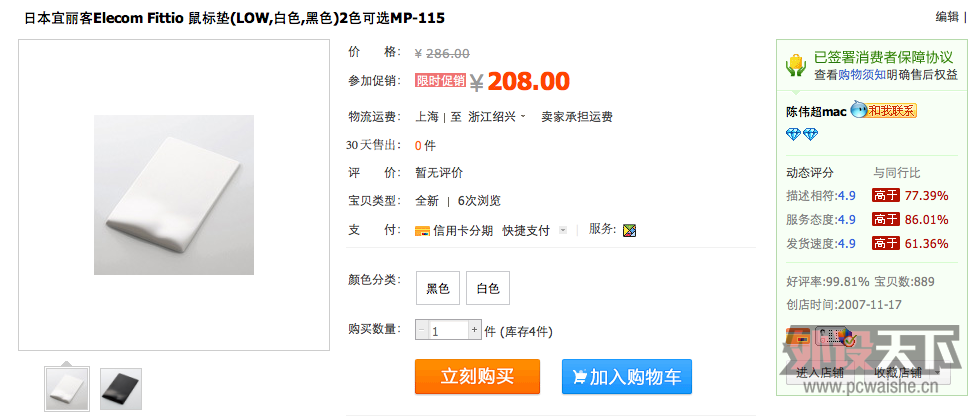980x420 pixels.
Task: Increase purchase quantity with plus button
Action: (474, 329)
